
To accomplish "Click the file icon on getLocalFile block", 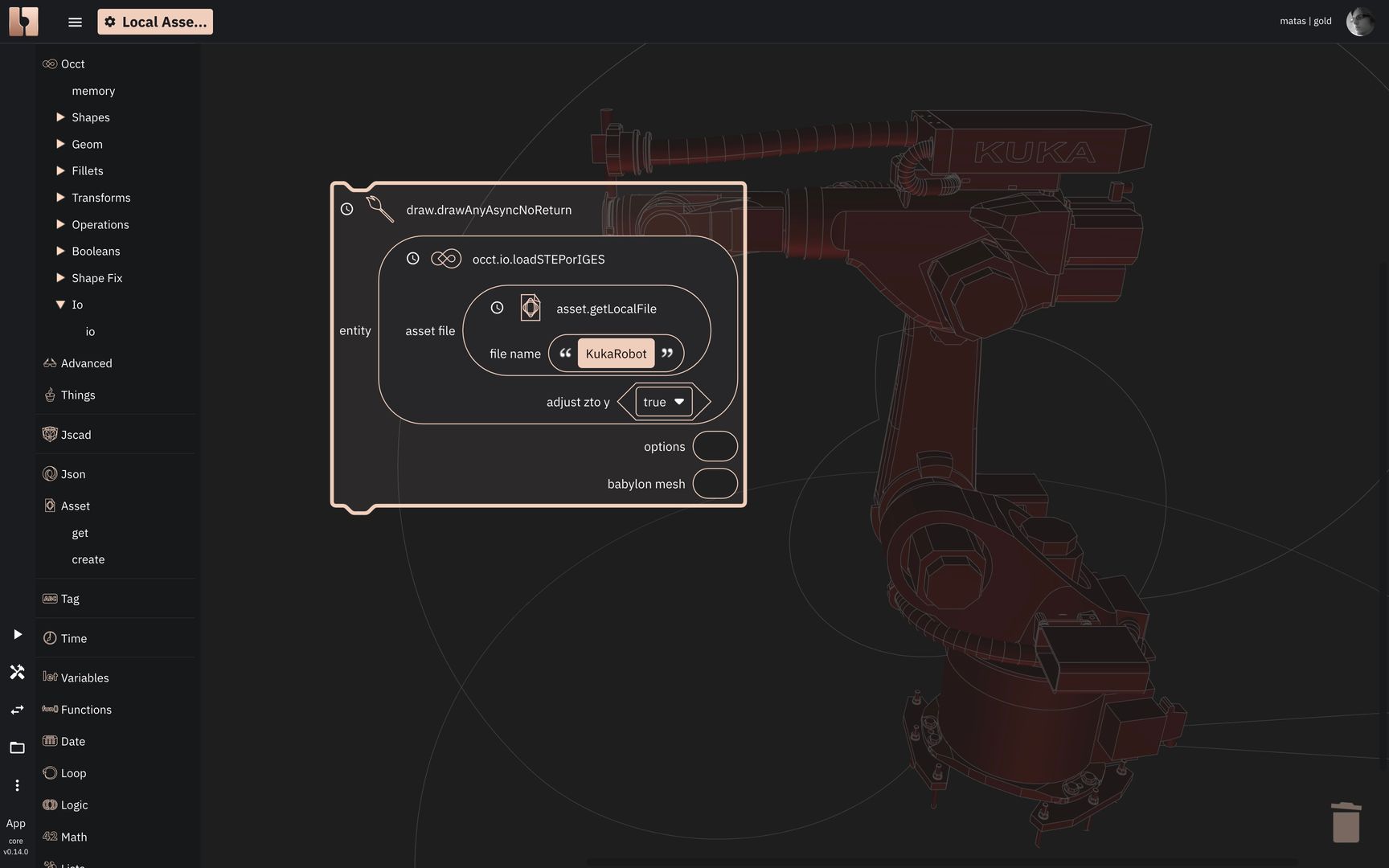I will 531,308.
